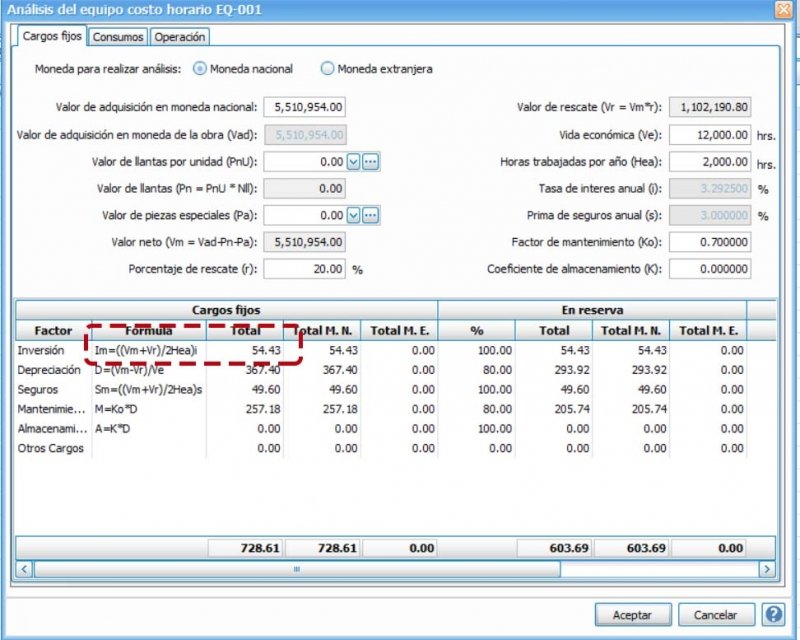
Task: Click the Factor de mantenimiento (Ko) field
Action: (x=709, y=242)
